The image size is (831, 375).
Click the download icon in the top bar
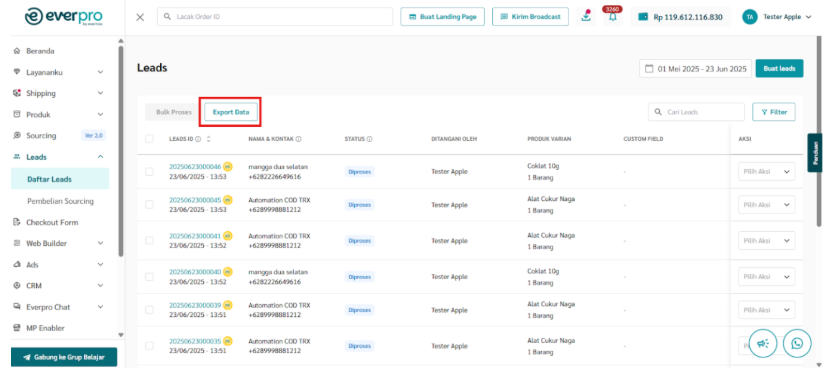[586, 16]
